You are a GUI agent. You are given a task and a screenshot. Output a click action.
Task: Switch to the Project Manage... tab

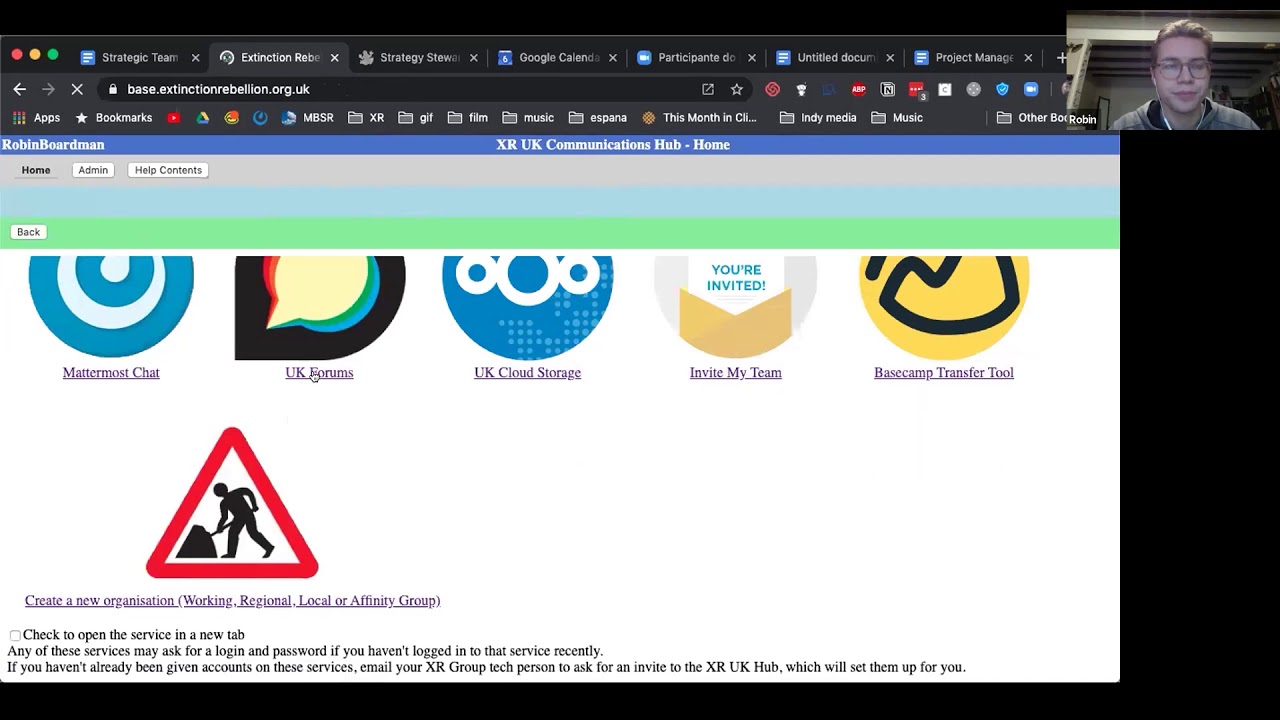click(973, 57)
